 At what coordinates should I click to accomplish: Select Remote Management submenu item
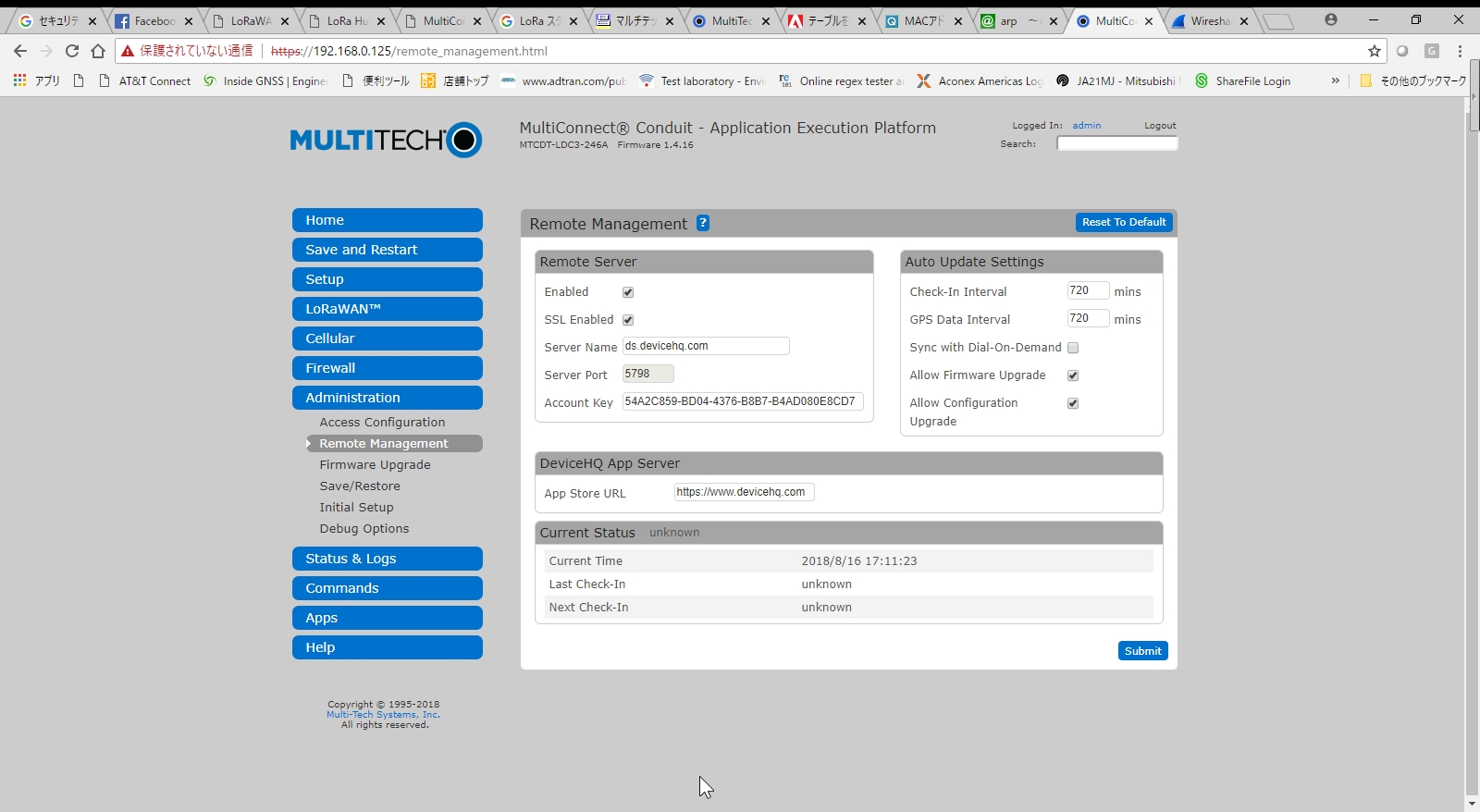[x=394, y=444]
